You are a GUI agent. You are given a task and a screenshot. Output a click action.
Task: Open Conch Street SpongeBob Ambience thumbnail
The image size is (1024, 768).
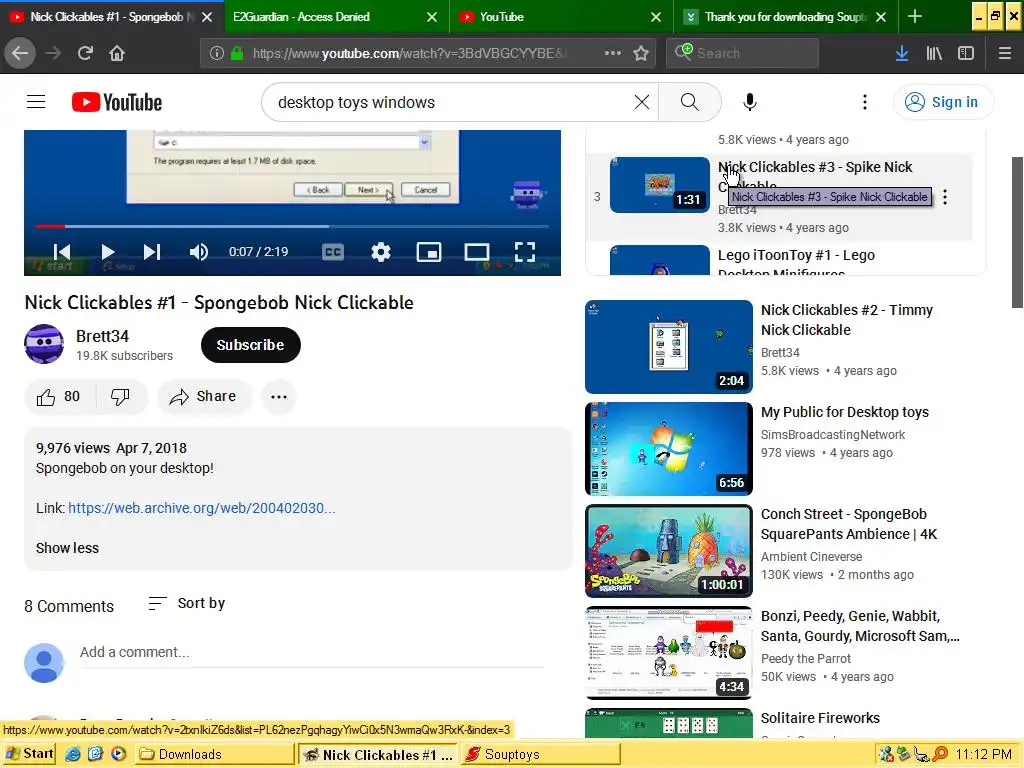669,551
